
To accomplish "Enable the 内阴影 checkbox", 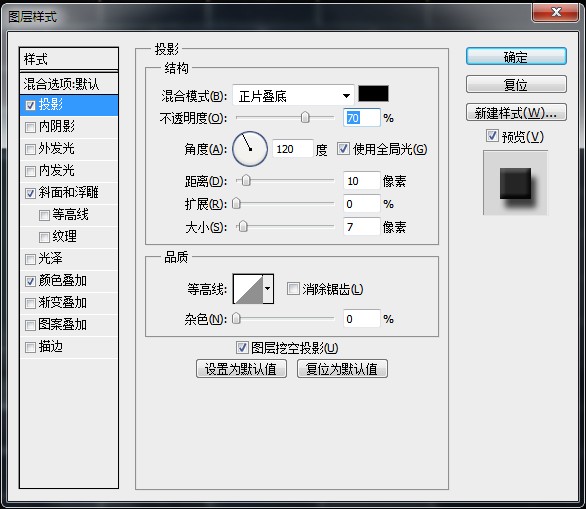I will coord(30,127).
